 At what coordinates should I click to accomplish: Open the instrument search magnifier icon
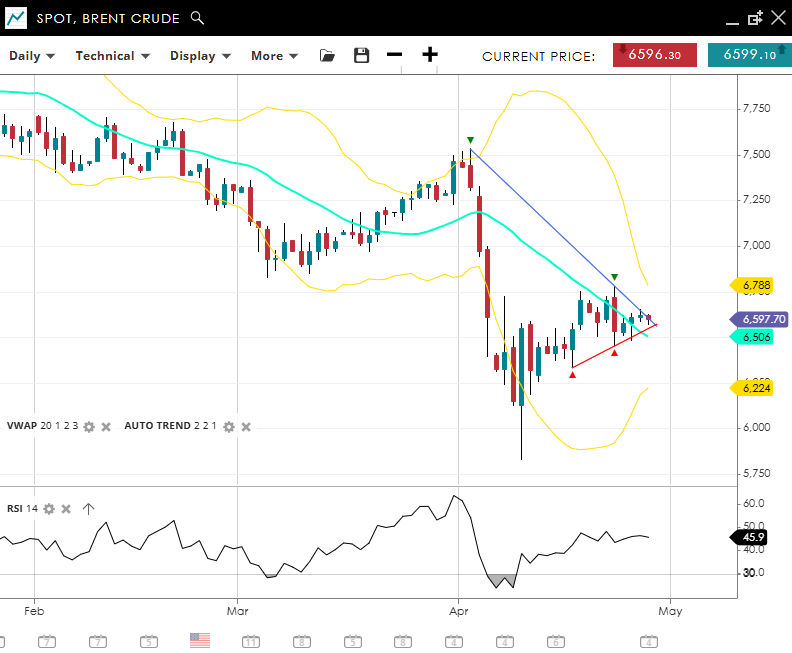pyautogui.click(x=197, y=18)
